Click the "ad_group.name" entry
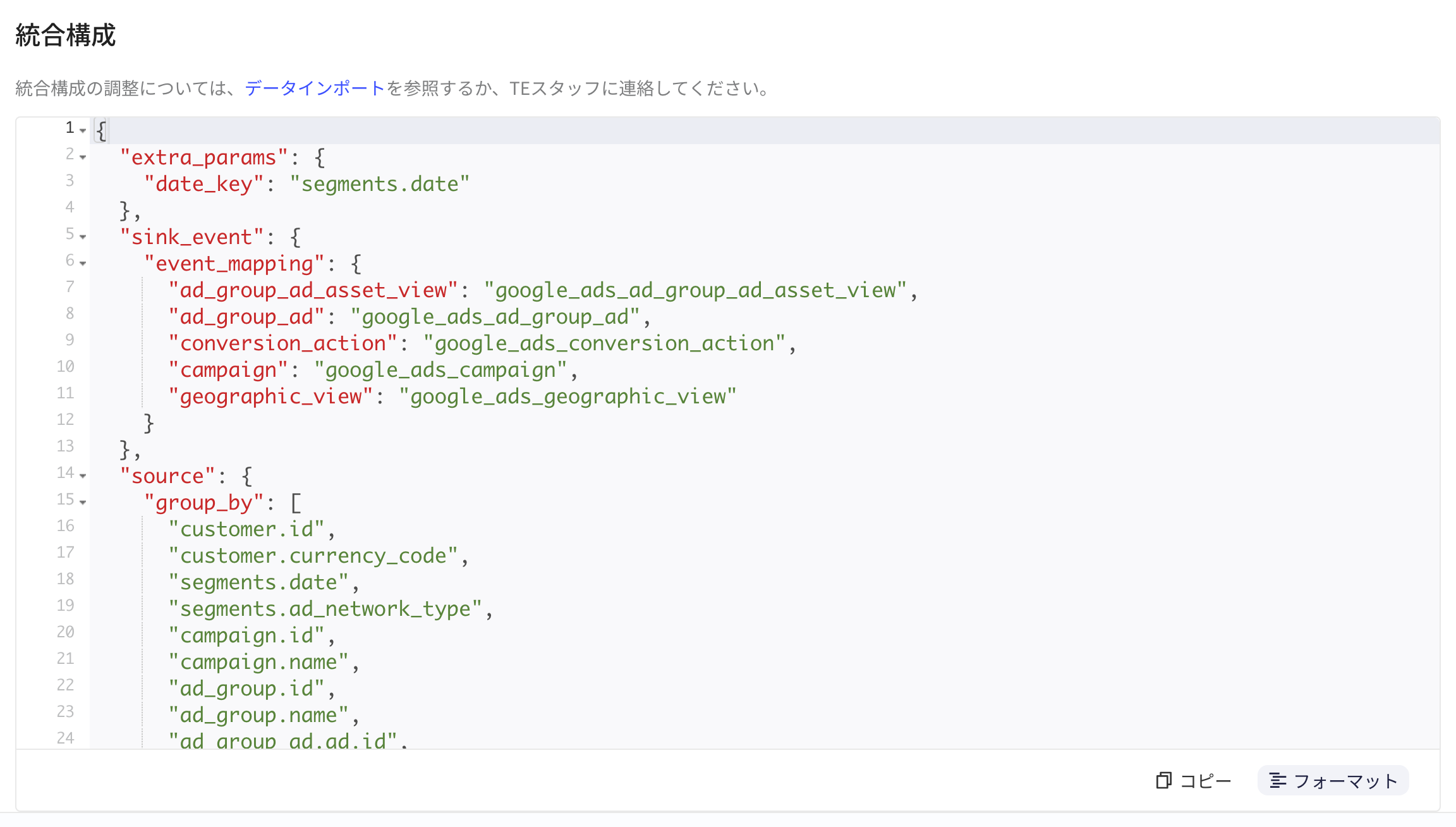 (258, 715)
